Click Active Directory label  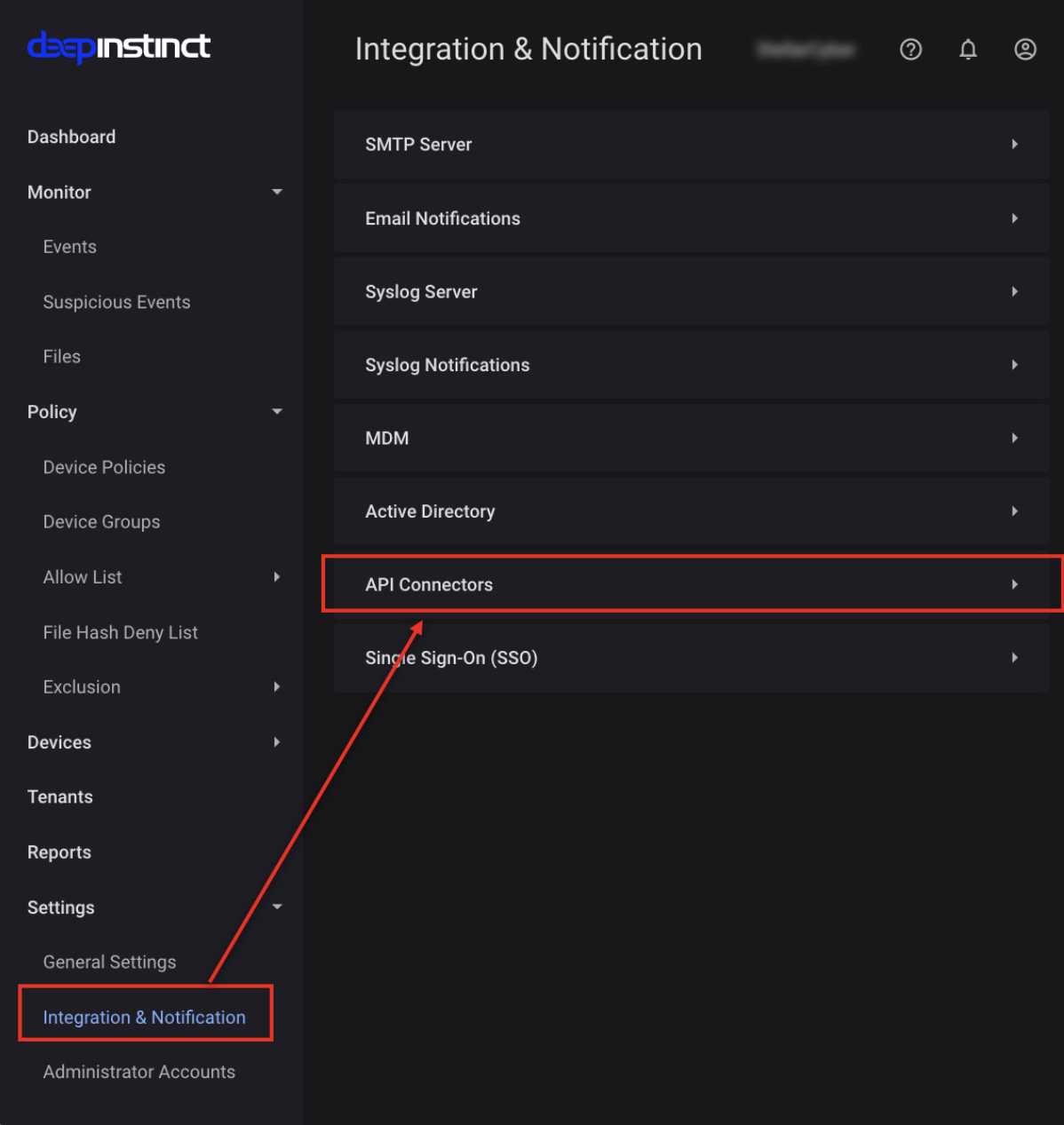pyautogui.click(x=430, y=511)
